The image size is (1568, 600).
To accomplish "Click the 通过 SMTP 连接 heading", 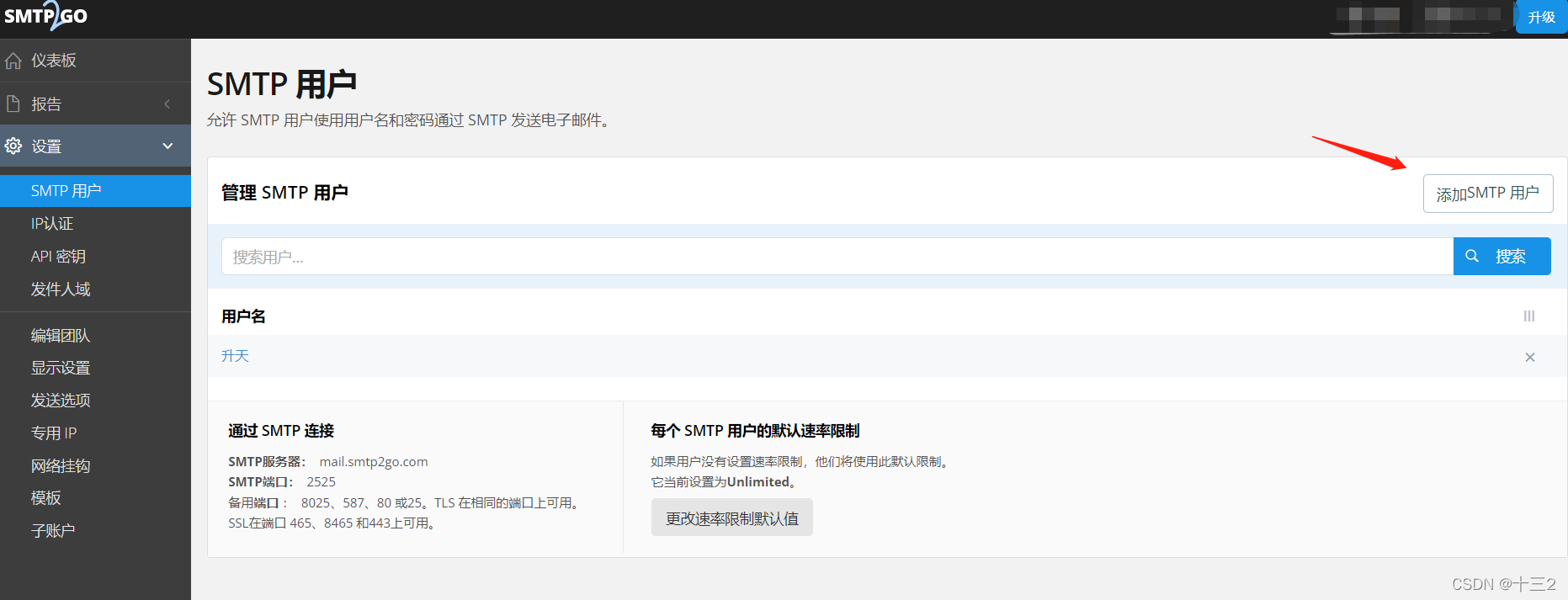I will pos(281,431).
